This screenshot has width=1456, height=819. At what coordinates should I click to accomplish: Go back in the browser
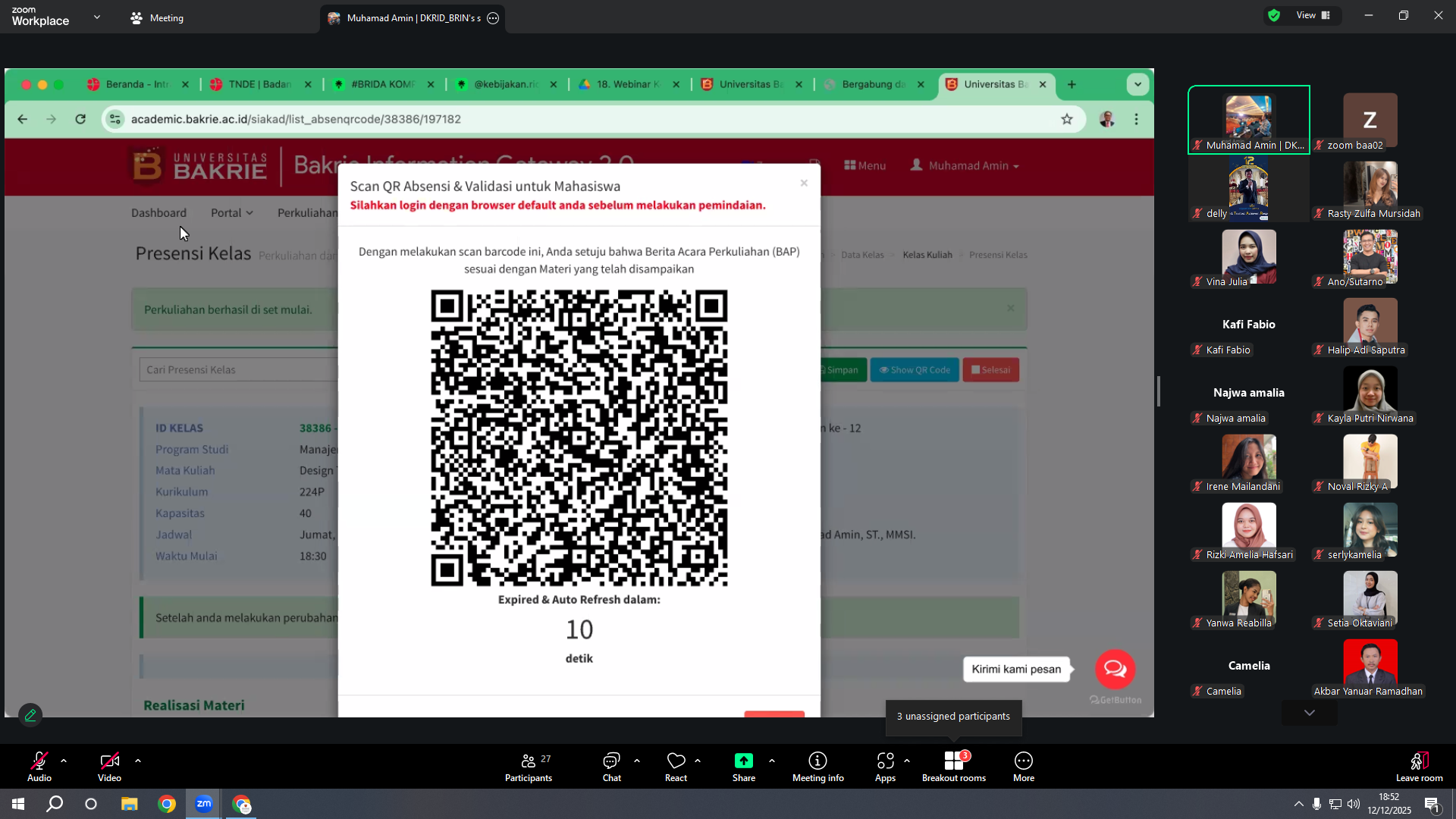tap(23, 119)
